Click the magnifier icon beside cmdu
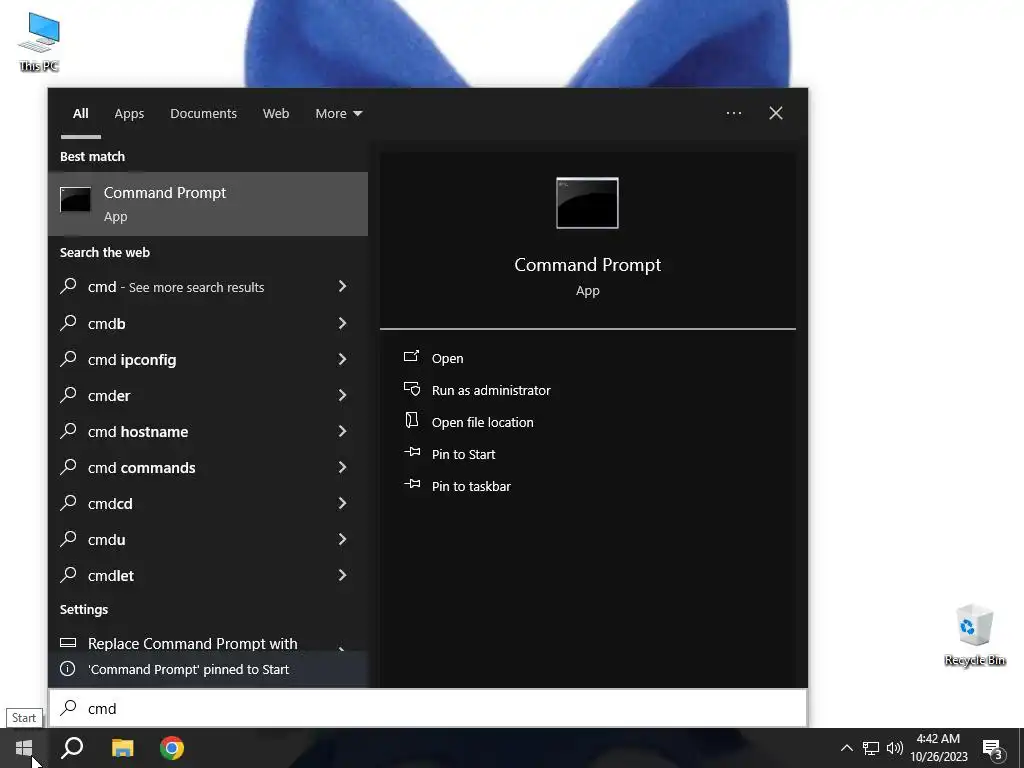Screen dimensions: 1024x768 point(69,537)
